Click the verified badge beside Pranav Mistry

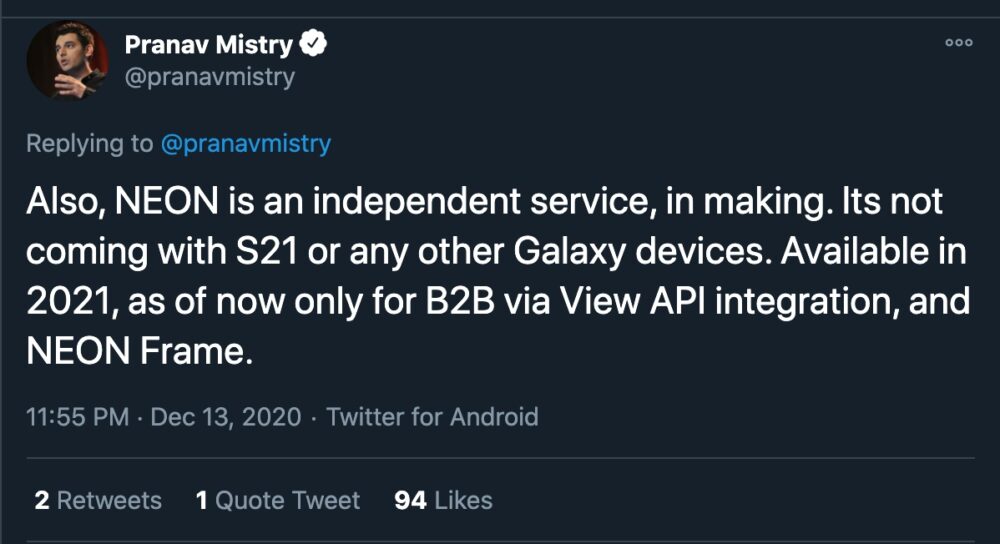point(316,44)
